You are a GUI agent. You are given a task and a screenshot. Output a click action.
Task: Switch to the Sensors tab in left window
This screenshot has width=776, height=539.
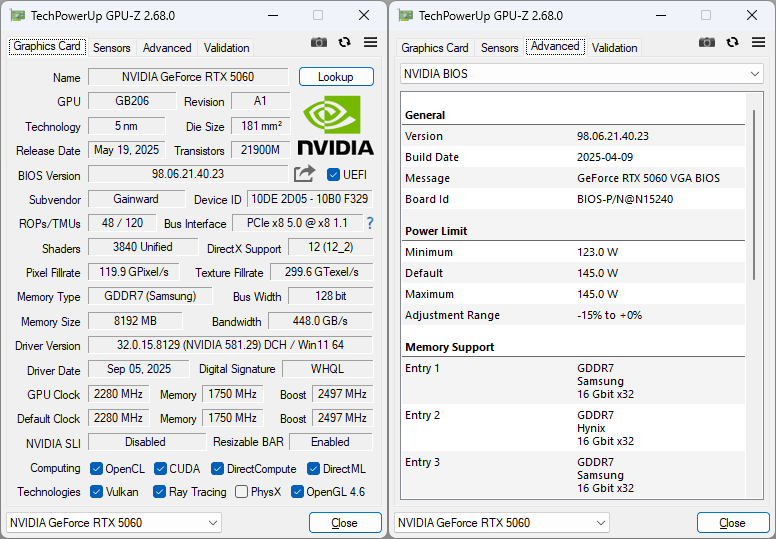click(111, 48)
